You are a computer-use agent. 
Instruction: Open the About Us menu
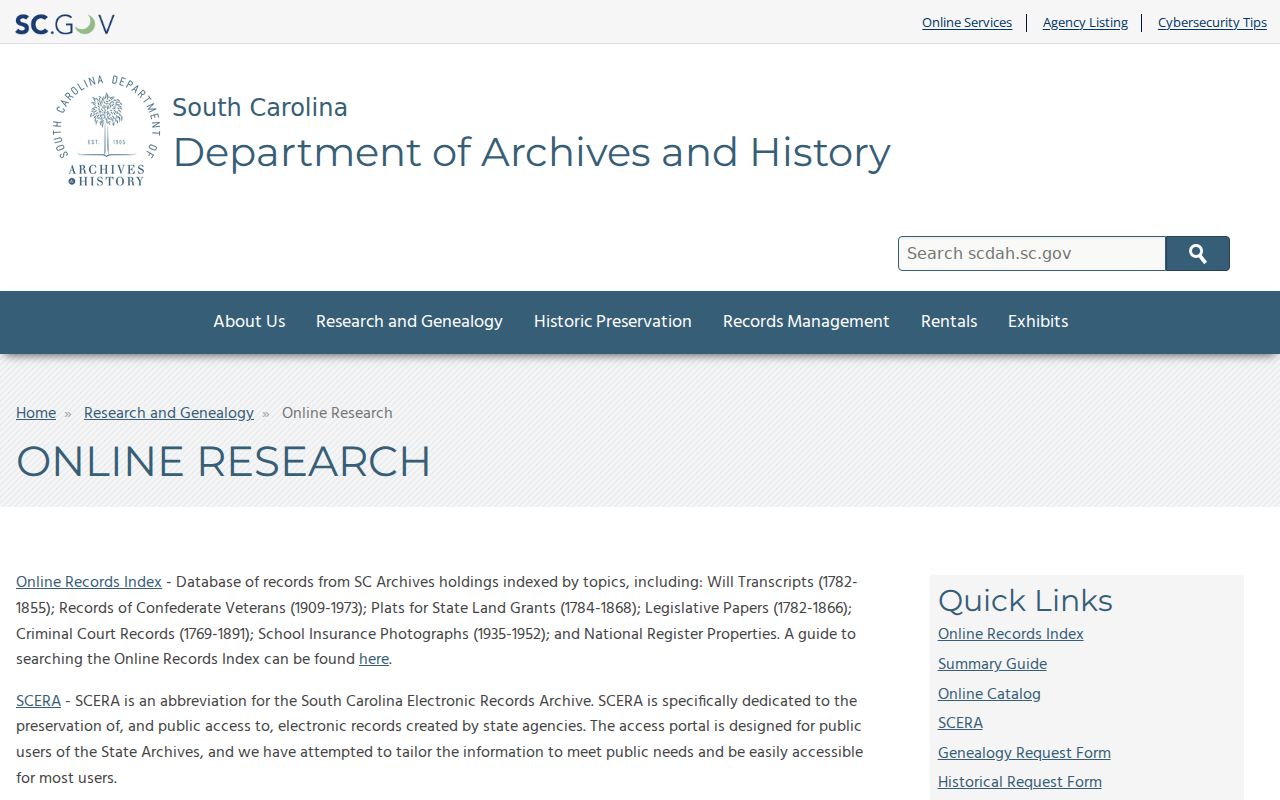click(249, 321)
